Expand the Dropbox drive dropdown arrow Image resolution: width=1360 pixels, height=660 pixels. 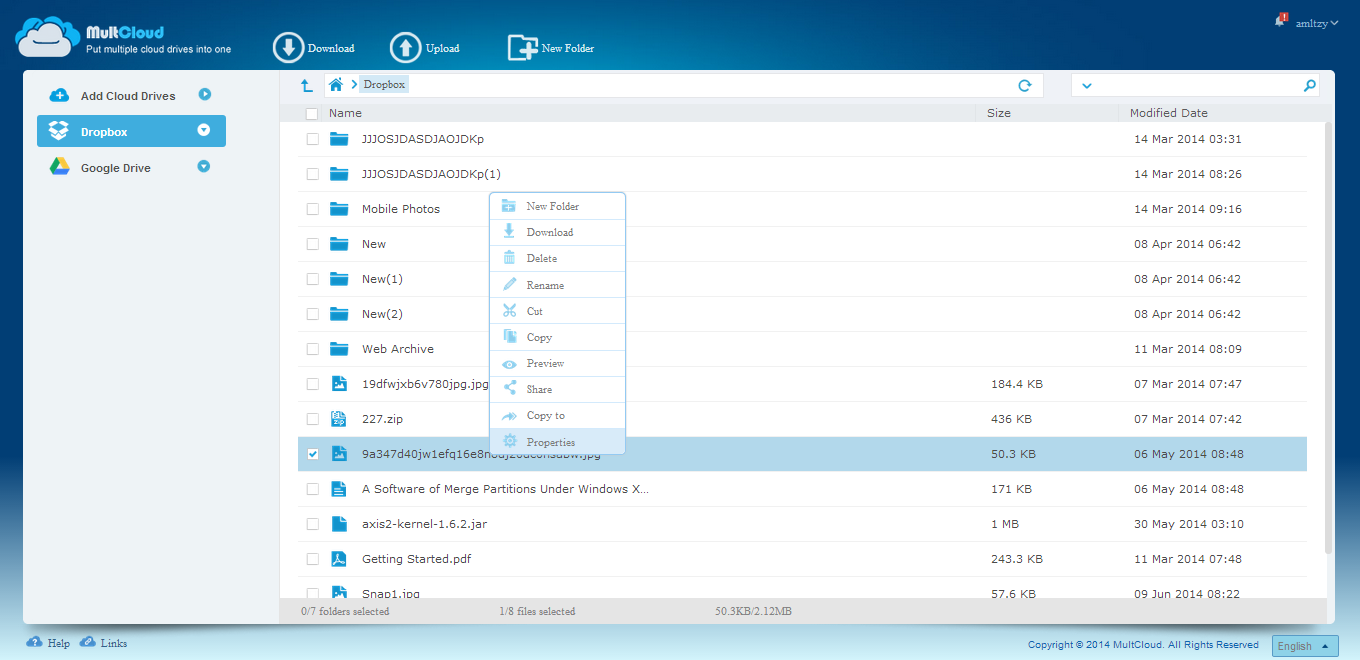point(204,130)
